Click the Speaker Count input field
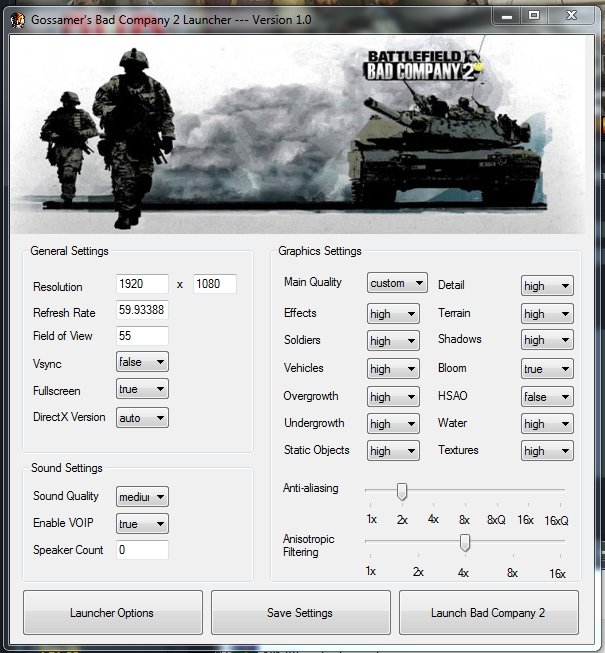This screenshot has width=605, height=653. click(142, 550)
